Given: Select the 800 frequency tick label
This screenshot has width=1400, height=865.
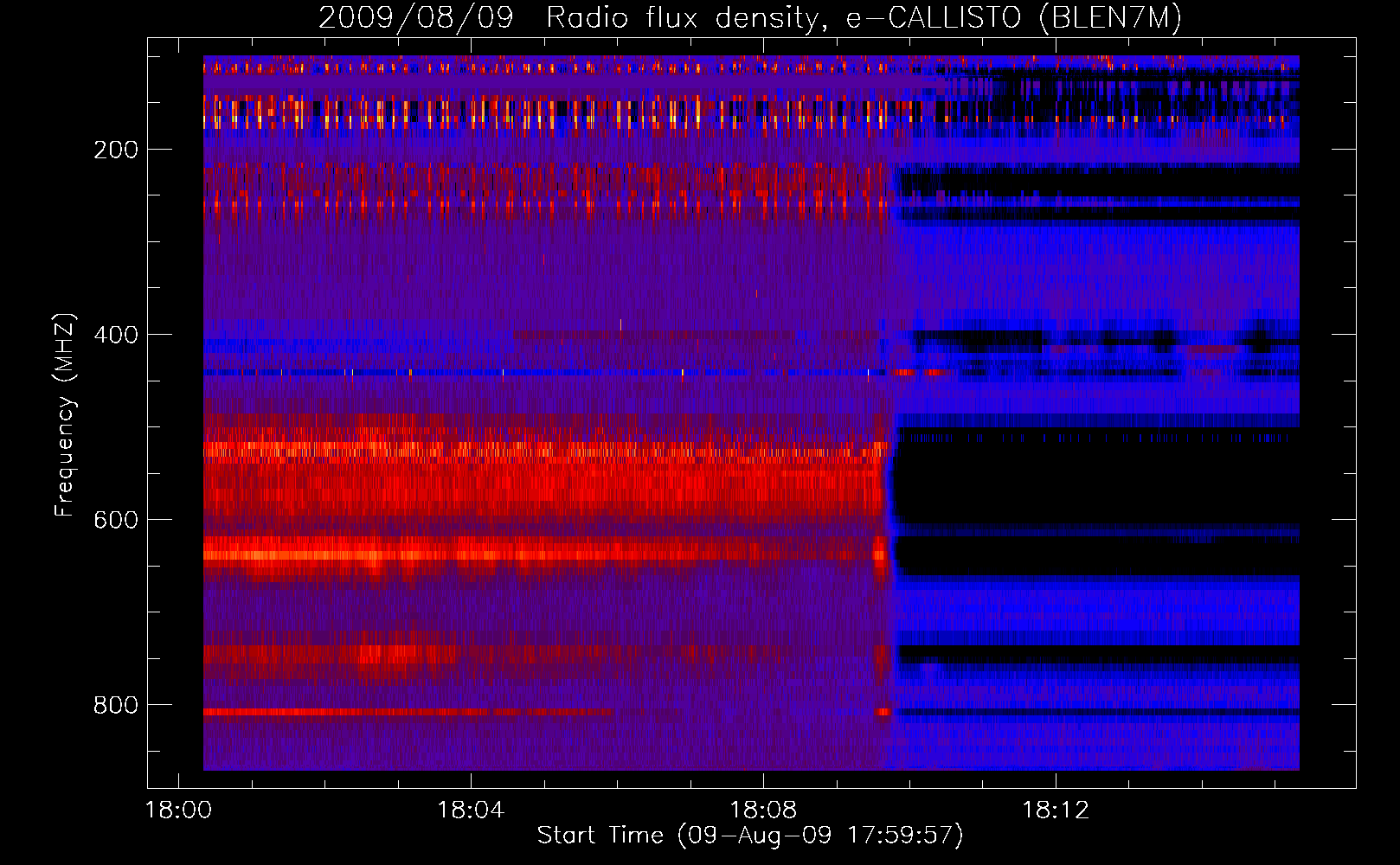Looking at the screenshot, I should (x=116, y=705).
